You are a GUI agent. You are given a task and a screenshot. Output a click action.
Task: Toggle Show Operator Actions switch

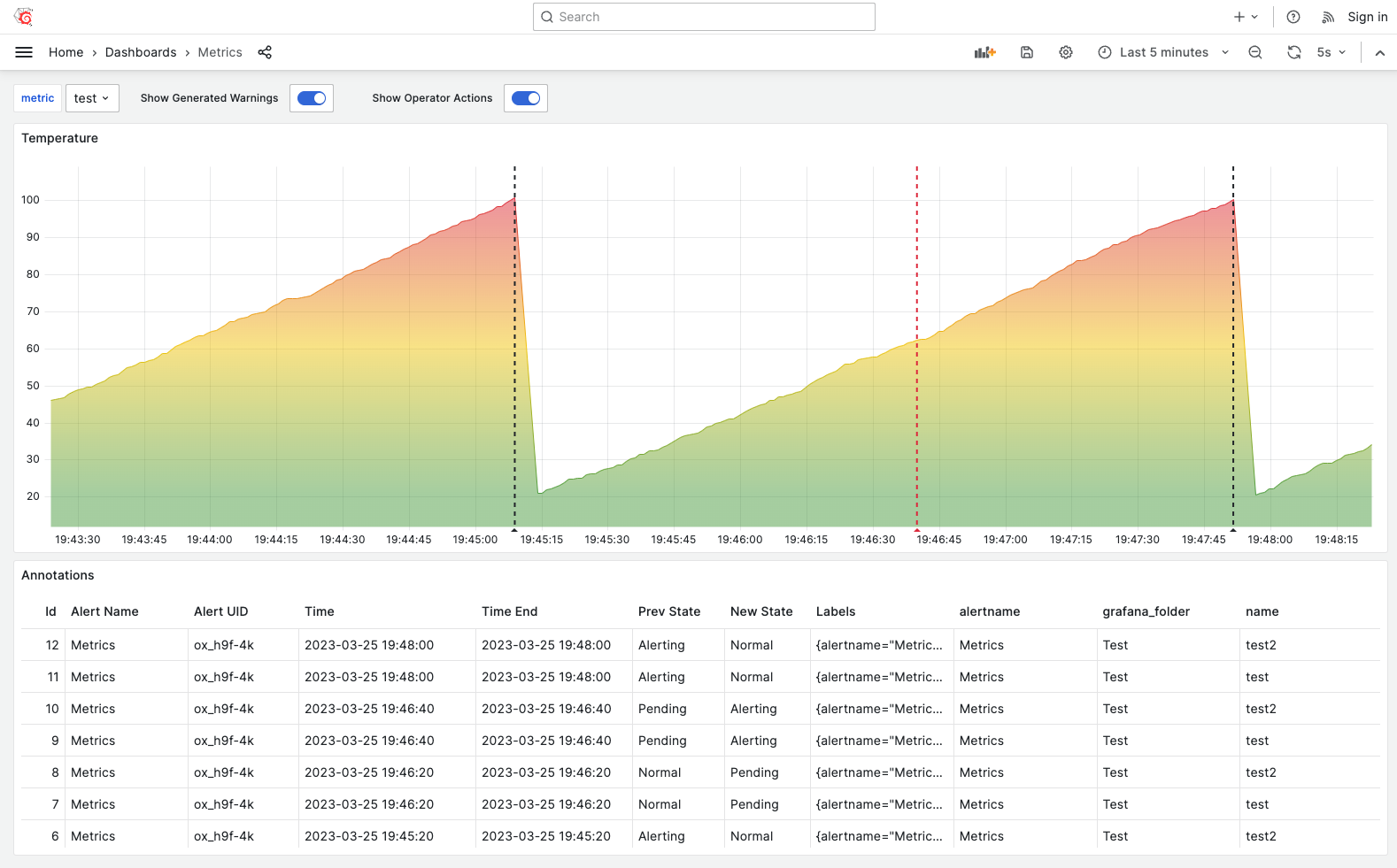pos(526,98)
